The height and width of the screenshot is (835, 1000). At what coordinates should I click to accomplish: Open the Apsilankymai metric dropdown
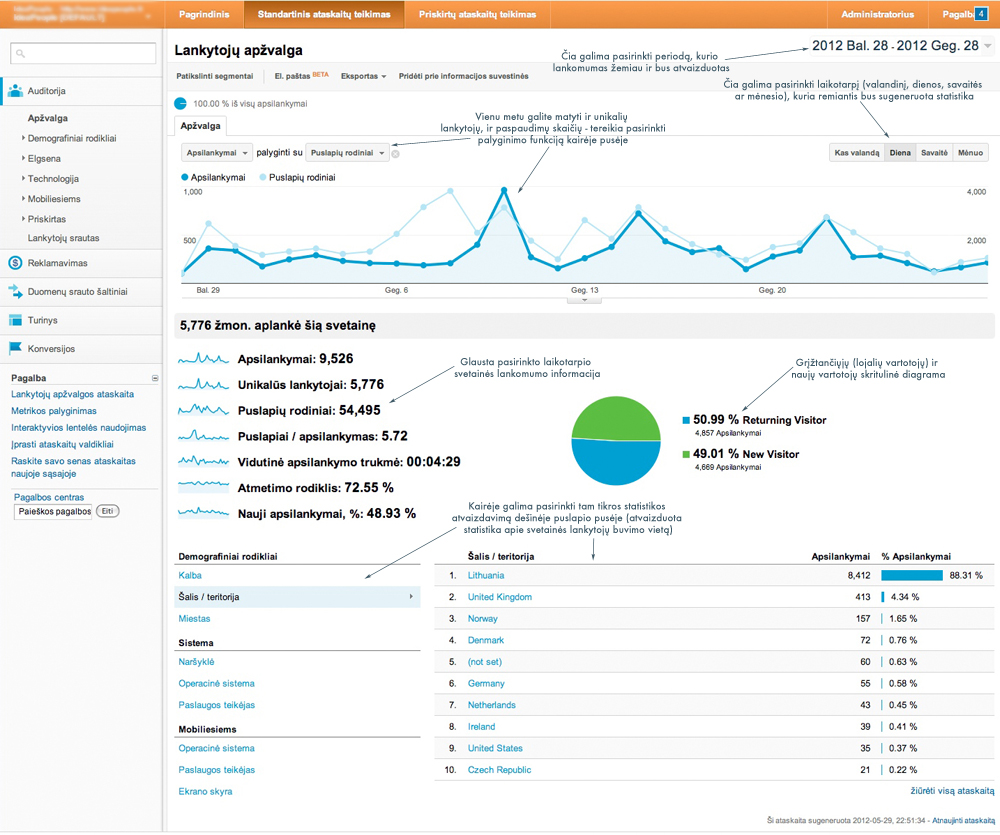pyautogui.click(x=217, y=153)
